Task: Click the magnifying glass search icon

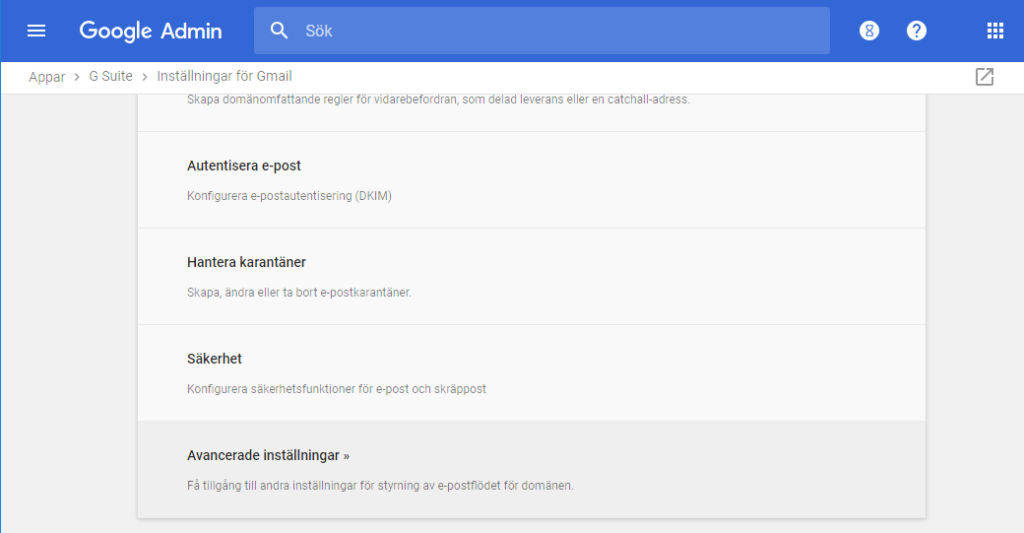Action: [x=280, y=31]
